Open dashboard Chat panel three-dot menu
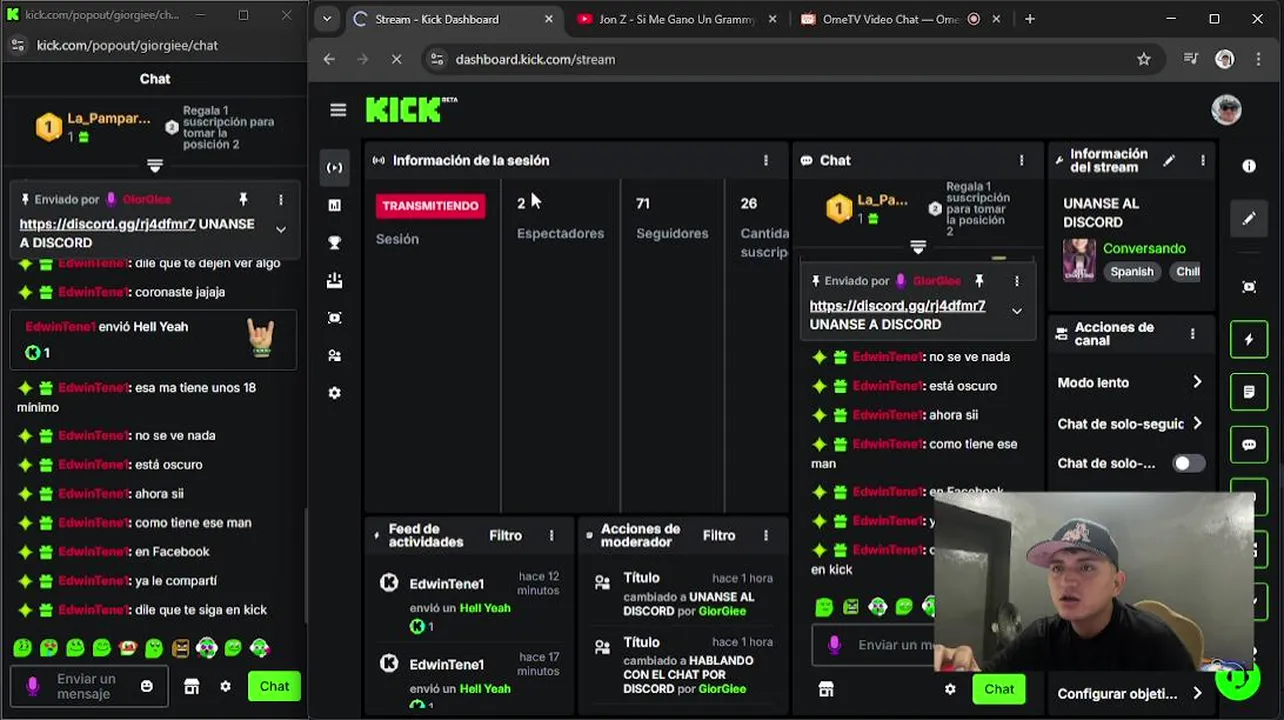 click(1021, 160)
